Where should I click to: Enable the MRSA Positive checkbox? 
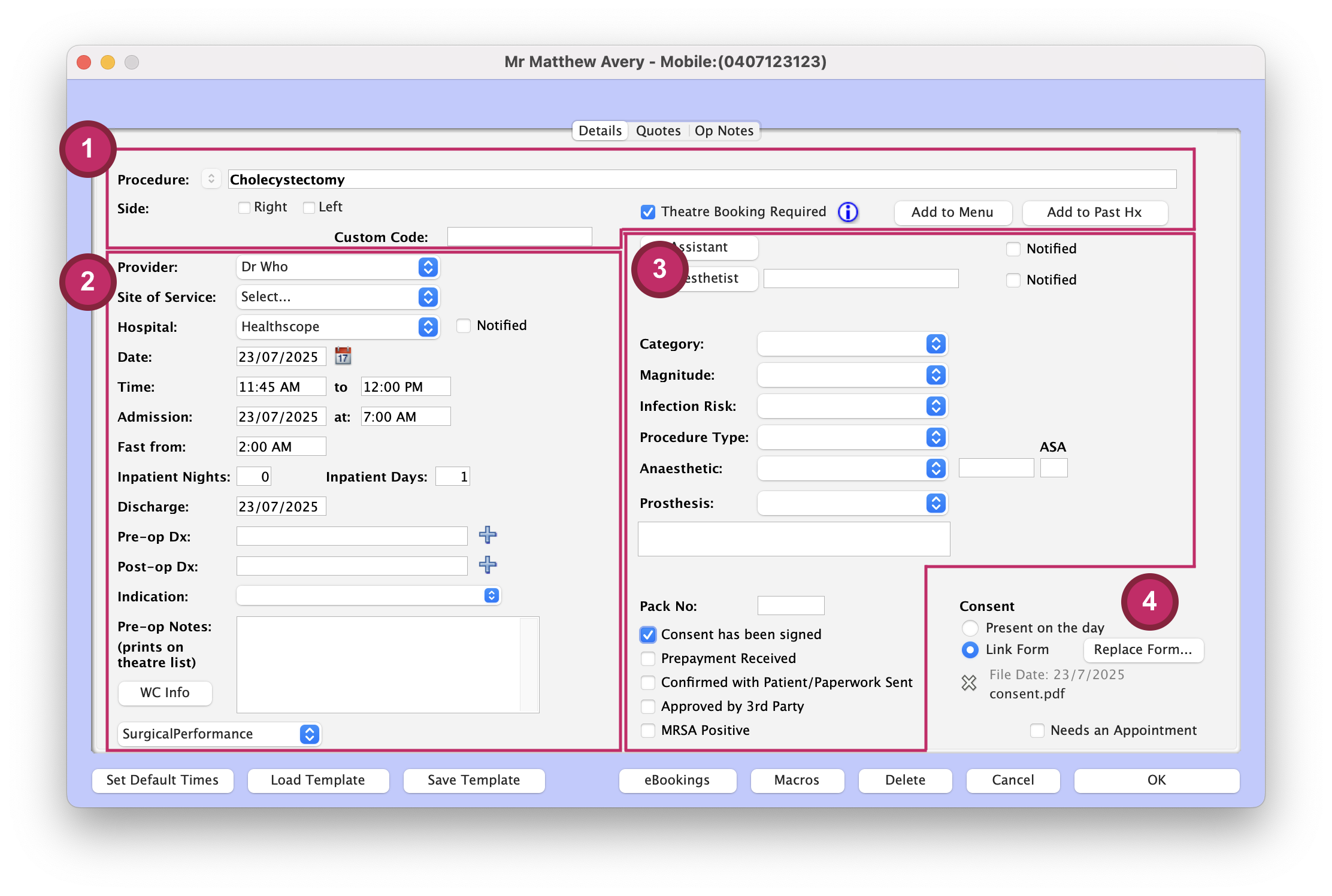coord(647,730)
